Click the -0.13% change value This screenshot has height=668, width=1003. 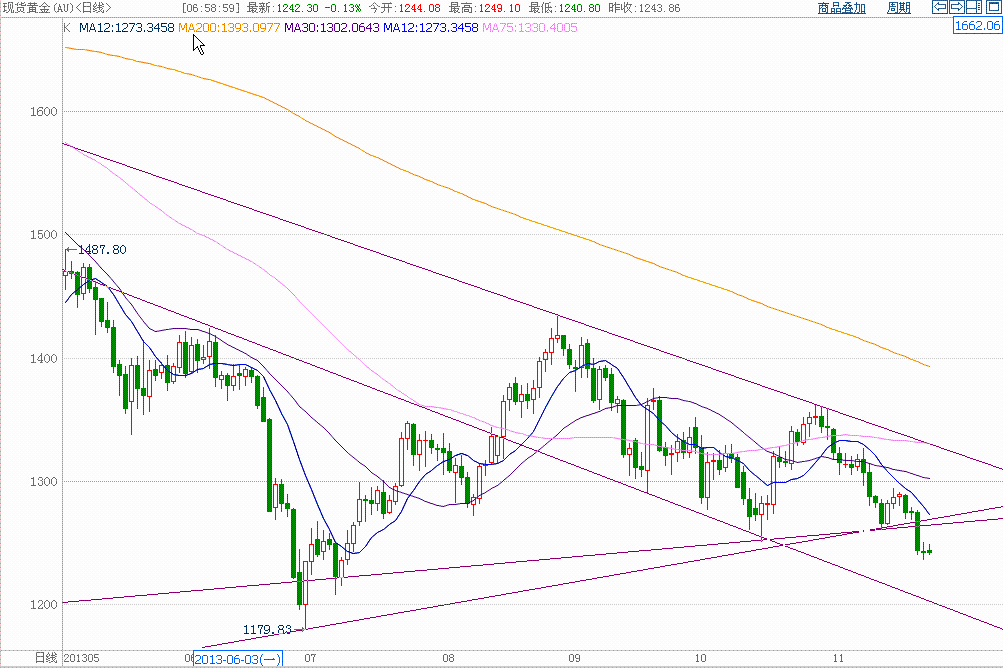343,8
